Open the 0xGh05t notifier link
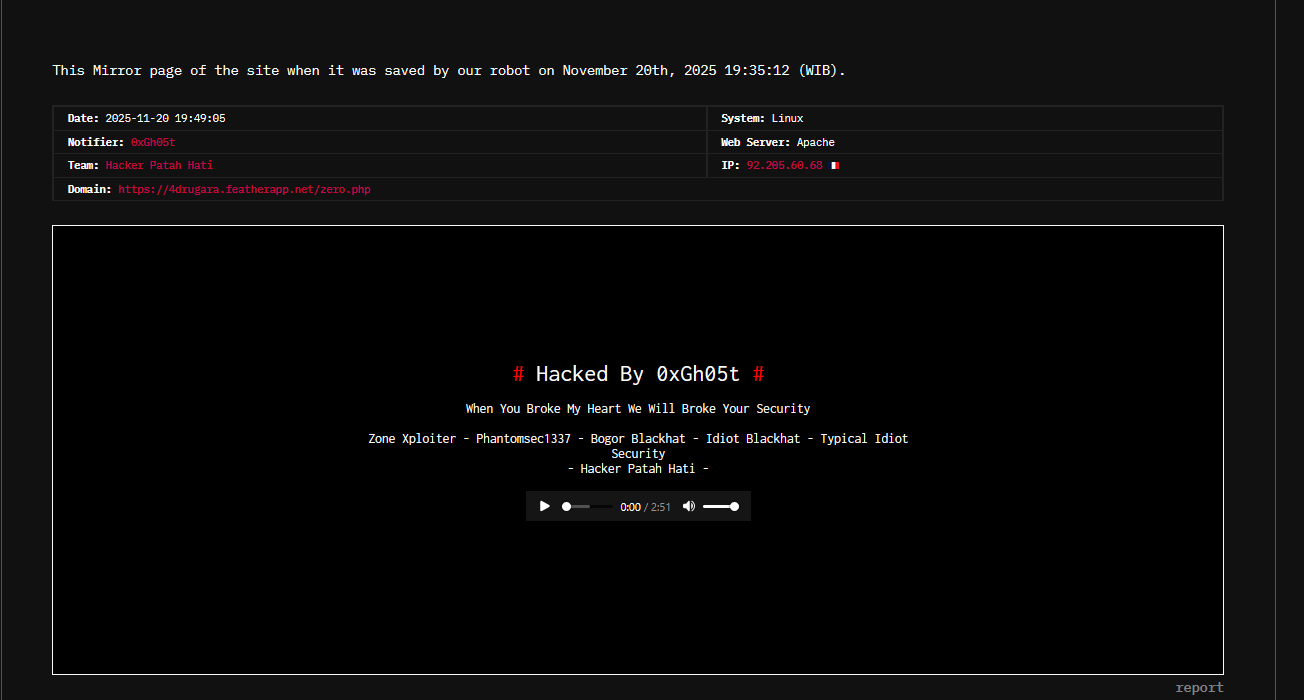The width and height of the screenshot is (1304, 700). pyautogui.click(x=153, y=142)
